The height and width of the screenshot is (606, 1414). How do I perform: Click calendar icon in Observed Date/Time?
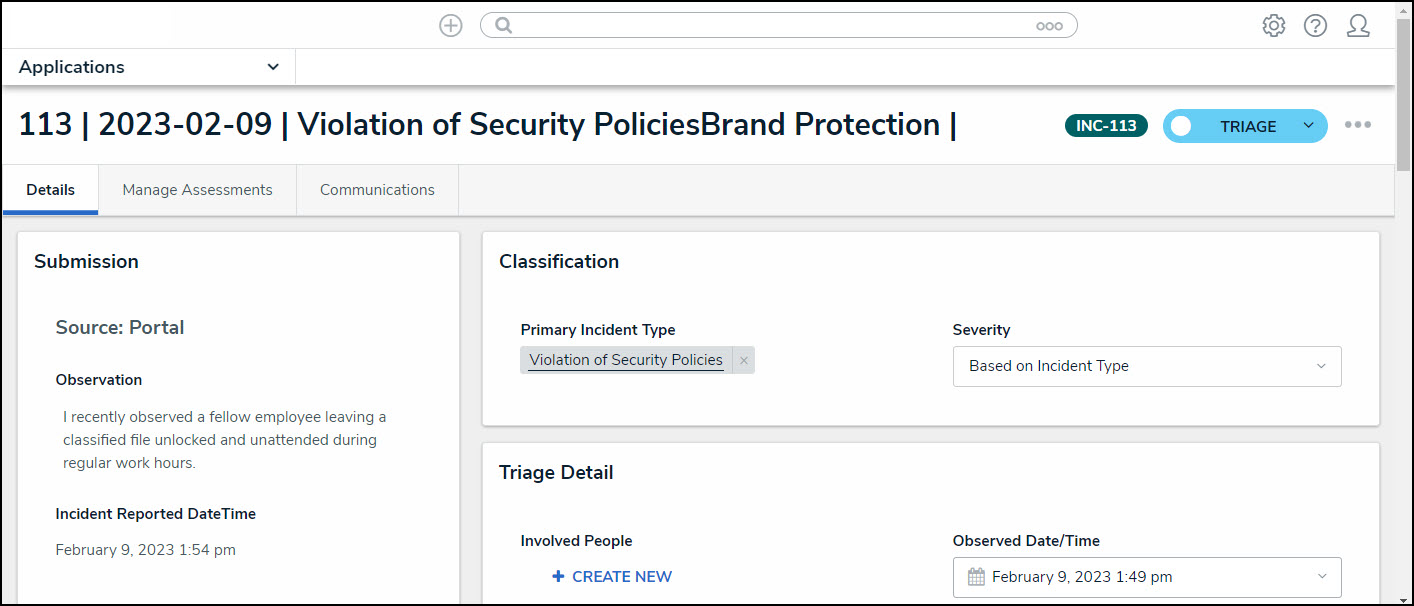(977, 577)
